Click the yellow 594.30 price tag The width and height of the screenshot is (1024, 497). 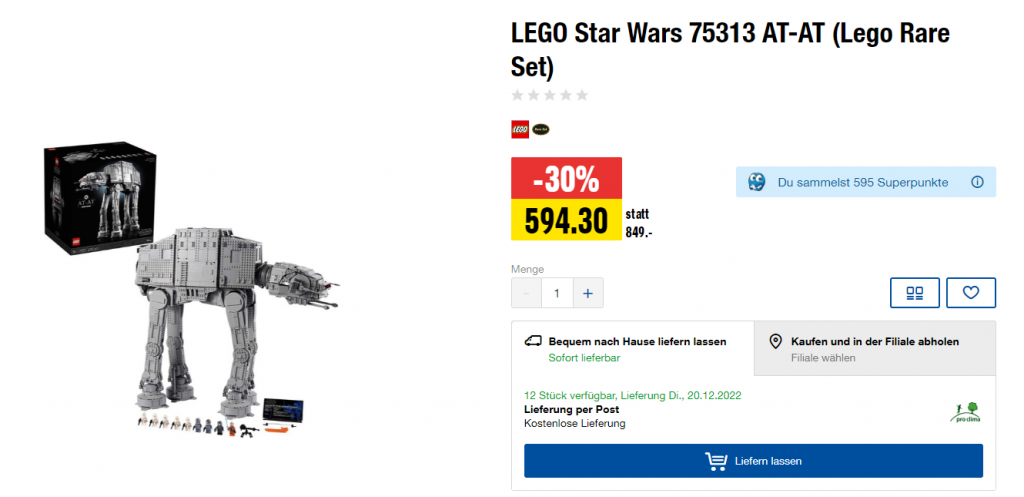point(566,221)
